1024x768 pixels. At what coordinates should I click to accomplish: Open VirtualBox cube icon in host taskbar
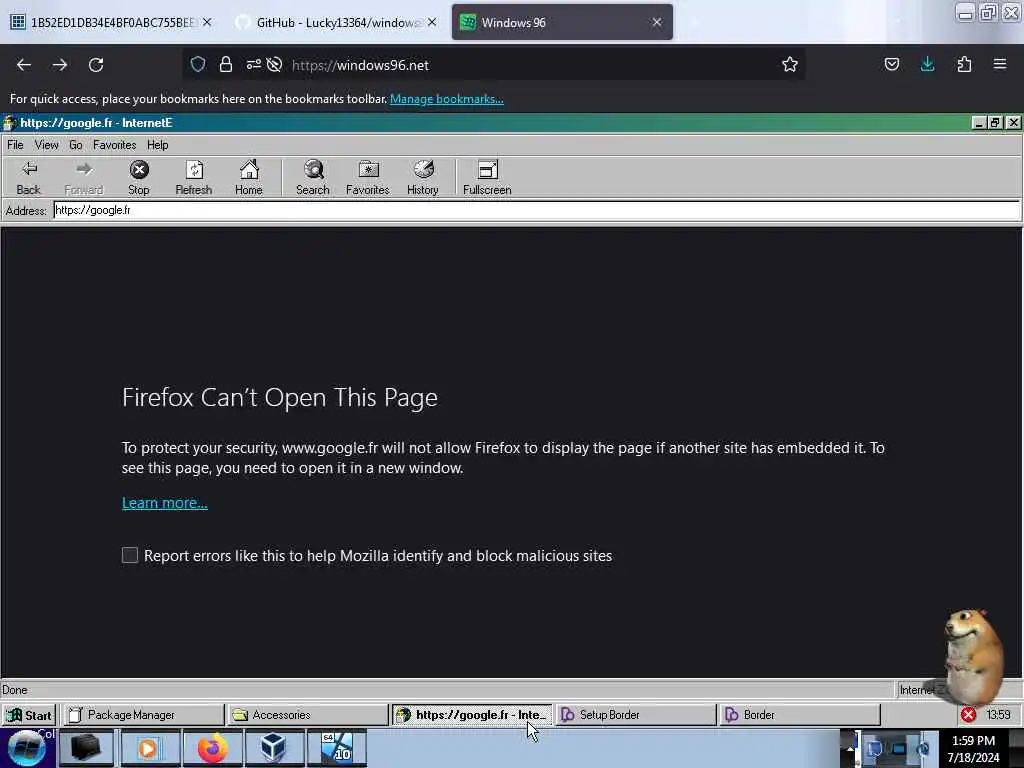273,748
